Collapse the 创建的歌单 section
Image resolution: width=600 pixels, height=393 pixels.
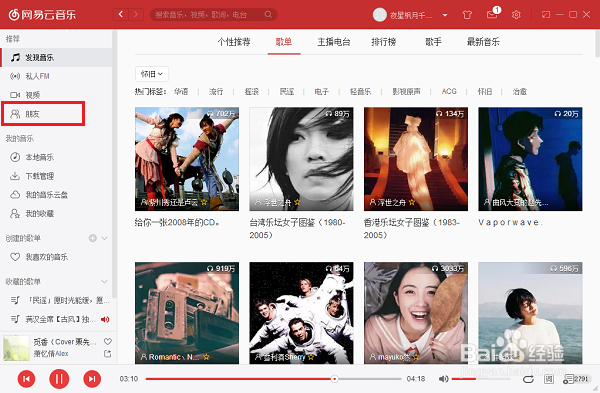104,238
